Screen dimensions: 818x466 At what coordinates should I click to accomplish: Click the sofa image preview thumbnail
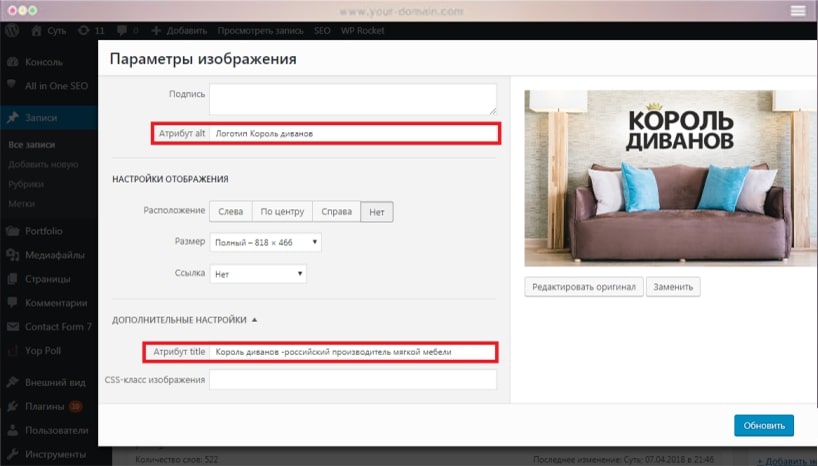670,178
